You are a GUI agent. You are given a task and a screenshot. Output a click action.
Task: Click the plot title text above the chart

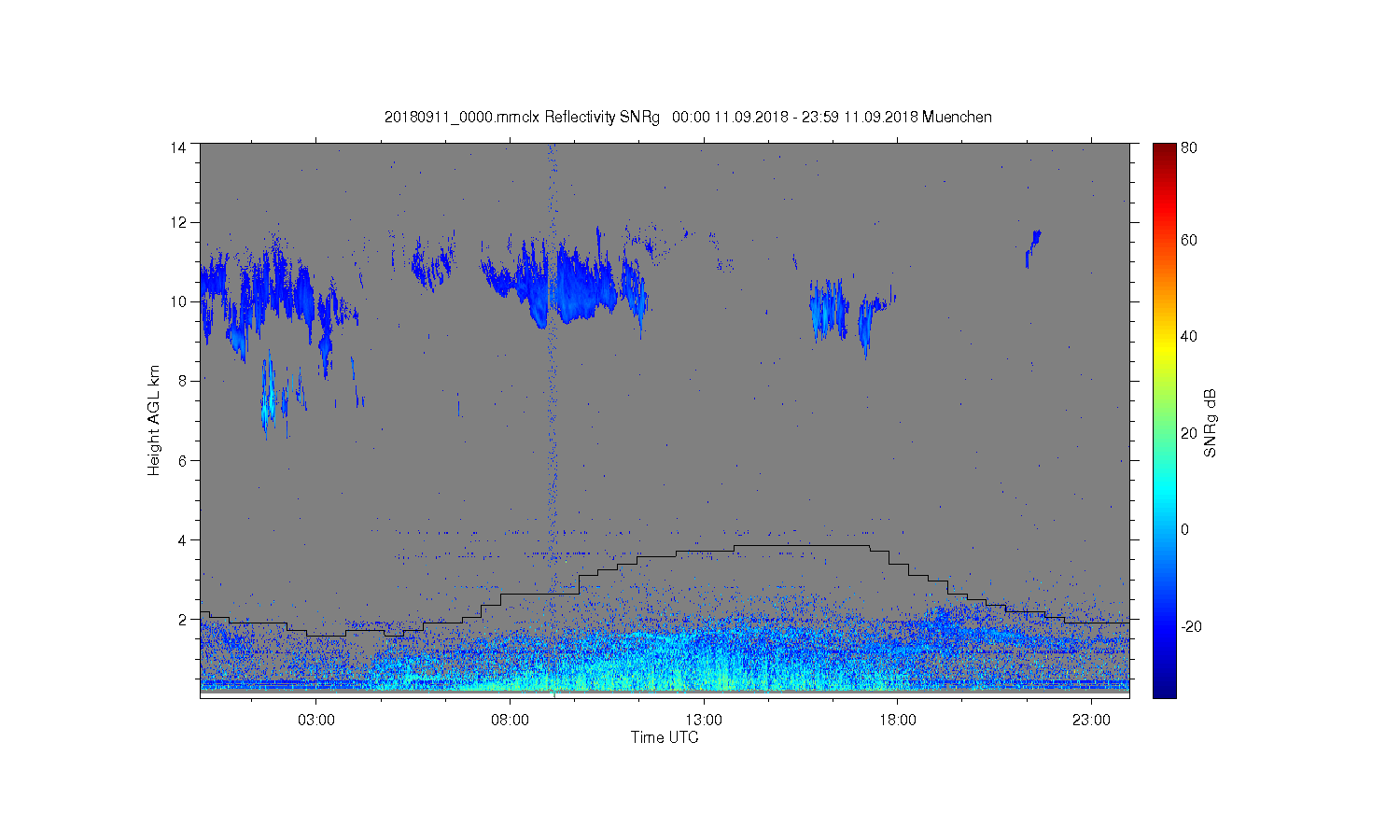coord(688,118)
